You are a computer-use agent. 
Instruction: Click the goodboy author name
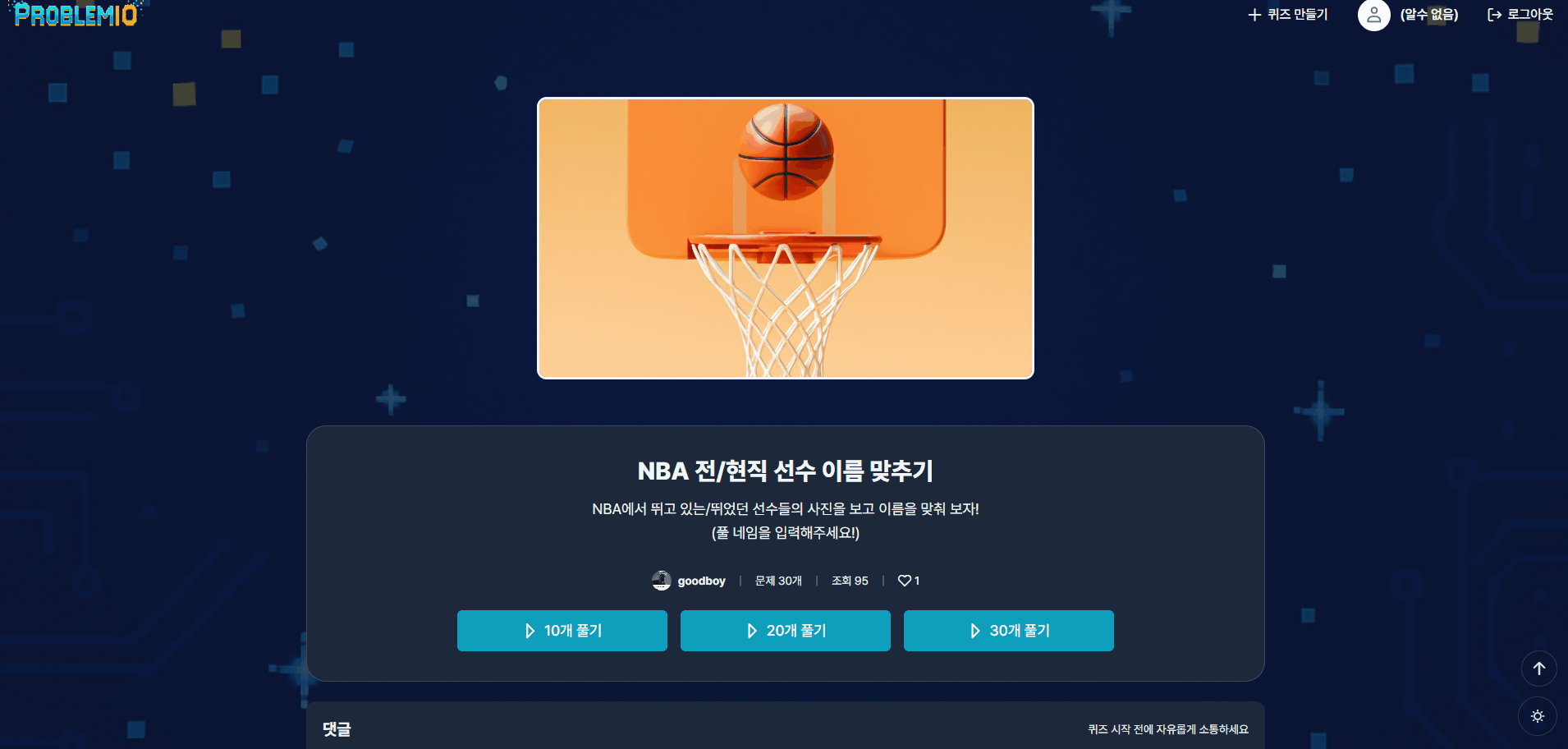tap(701, 581)
